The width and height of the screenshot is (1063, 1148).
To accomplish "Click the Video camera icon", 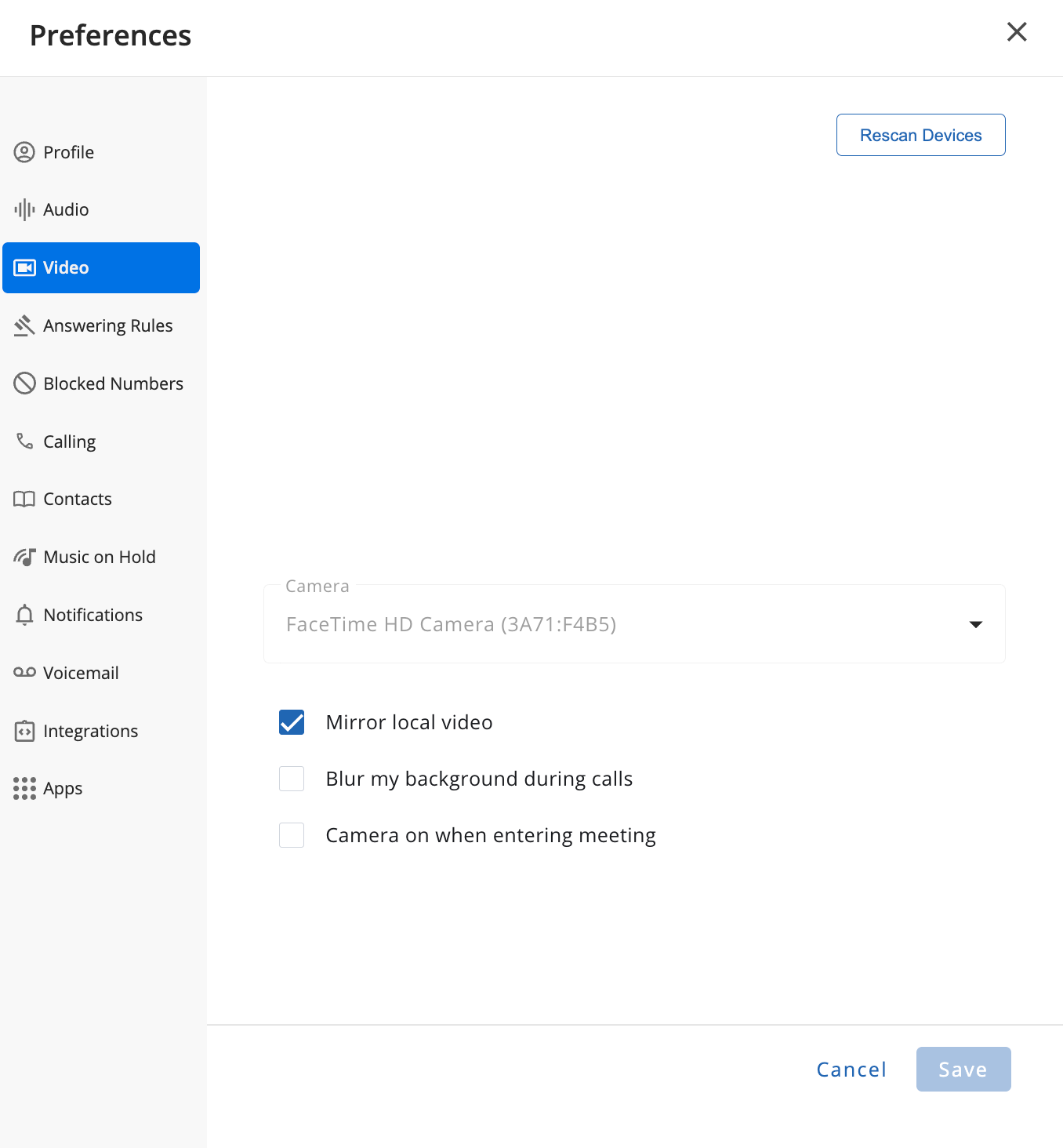I will click(24, 267).
